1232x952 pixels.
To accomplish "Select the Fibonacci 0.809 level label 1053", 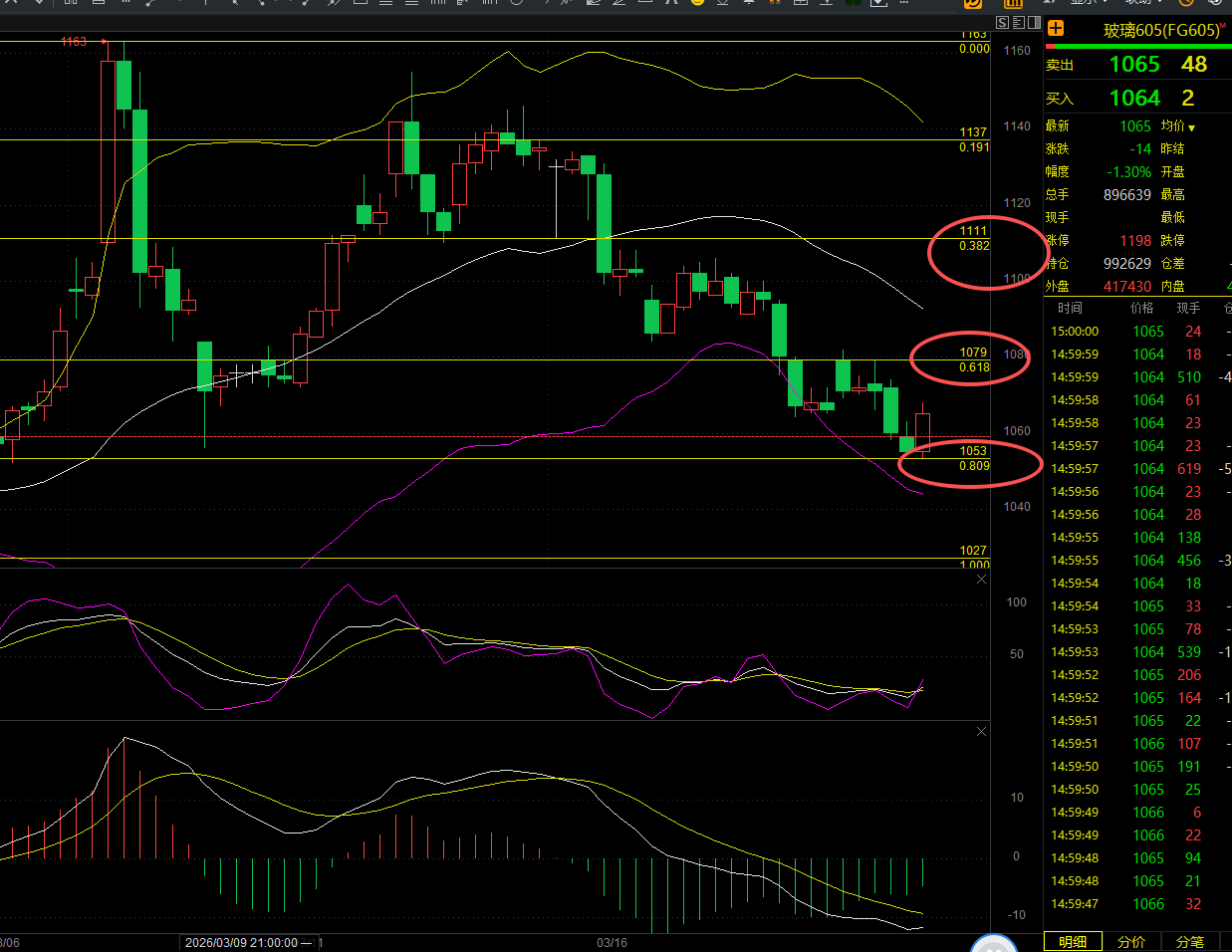I will pyautogui.click(x=973, y=451).
